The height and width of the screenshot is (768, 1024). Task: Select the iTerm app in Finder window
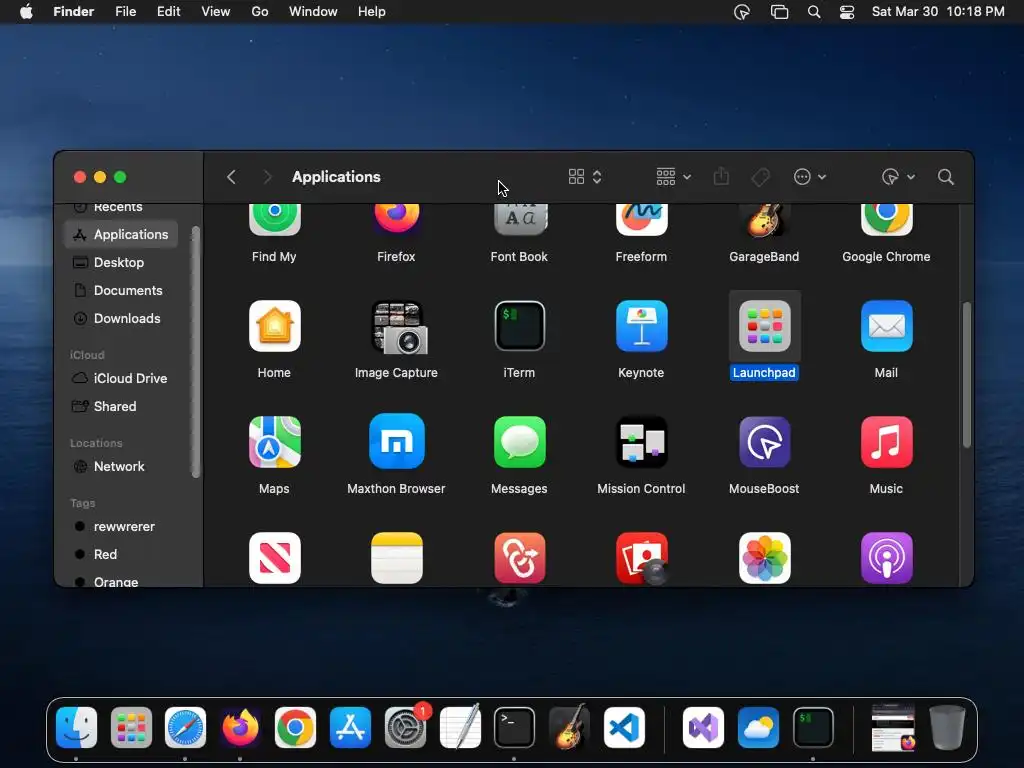[519, 326]
